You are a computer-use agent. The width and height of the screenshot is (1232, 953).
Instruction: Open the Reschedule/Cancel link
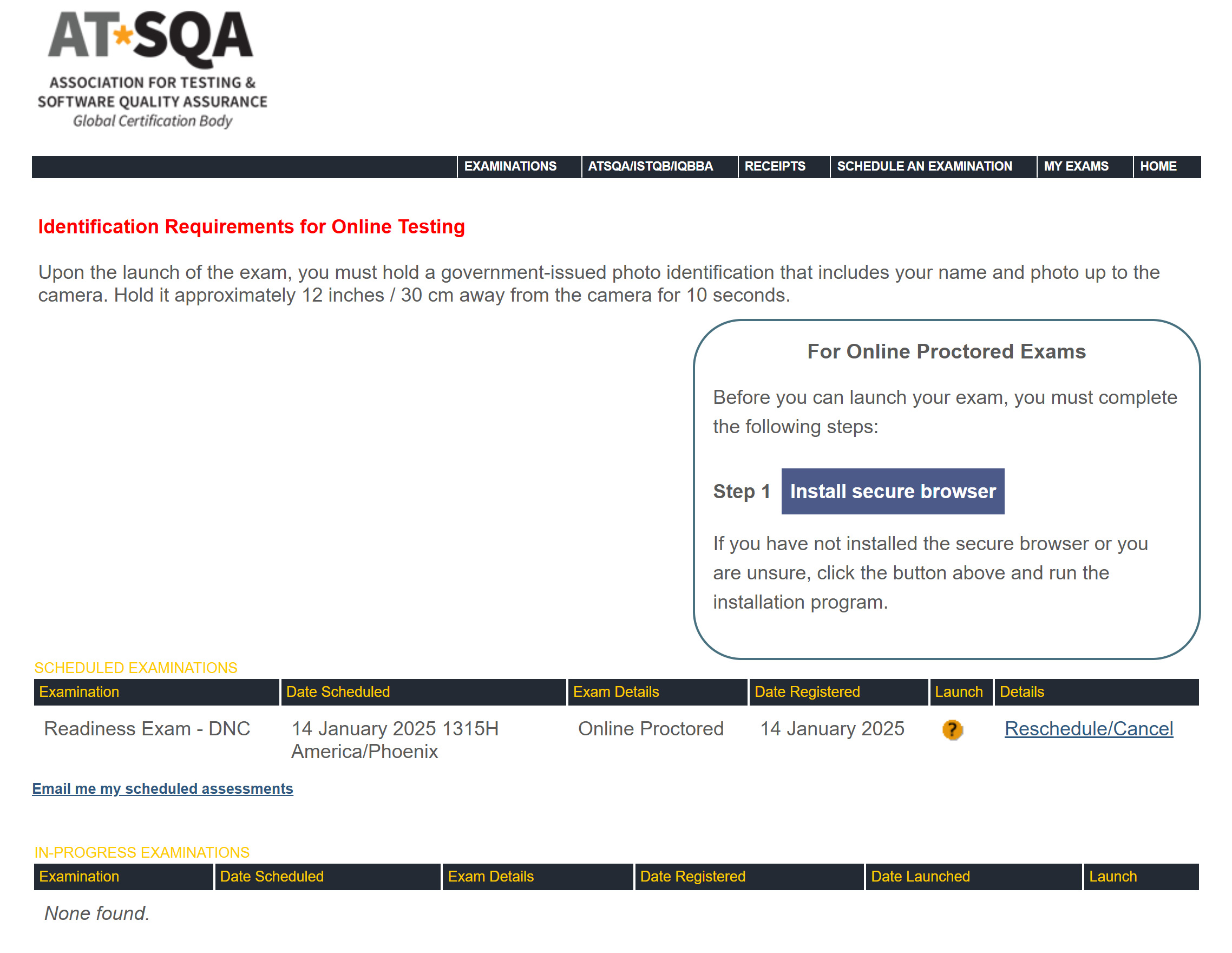(1088, 728)
